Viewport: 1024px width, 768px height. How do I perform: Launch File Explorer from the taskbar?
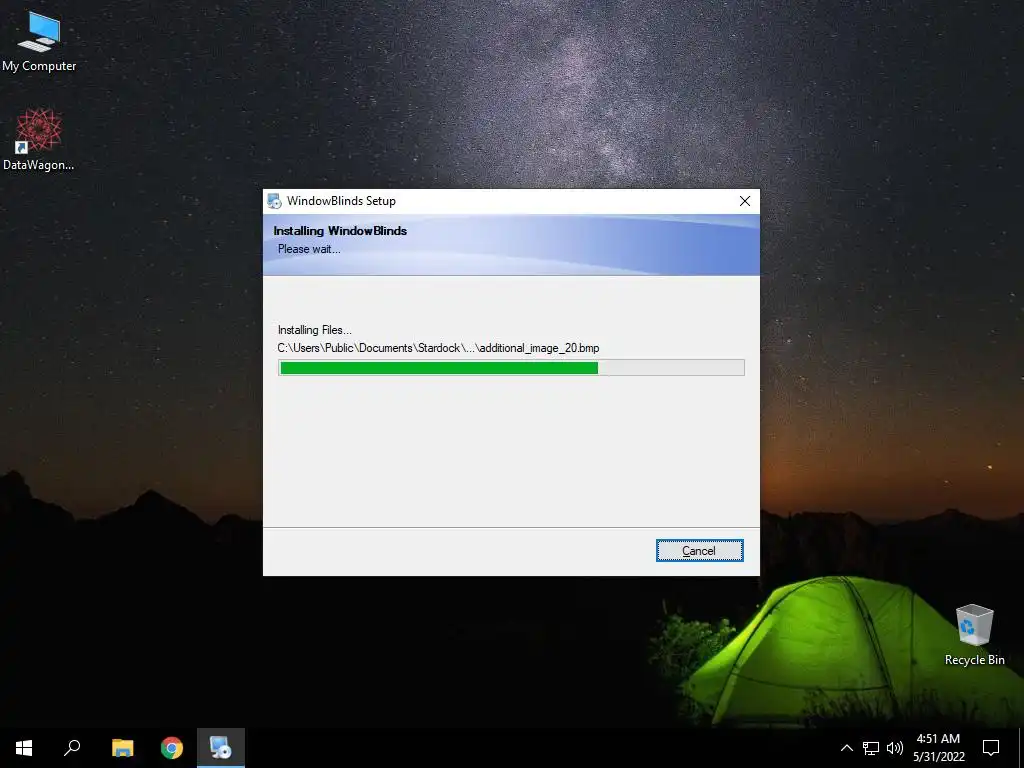(x=122, y=748)
